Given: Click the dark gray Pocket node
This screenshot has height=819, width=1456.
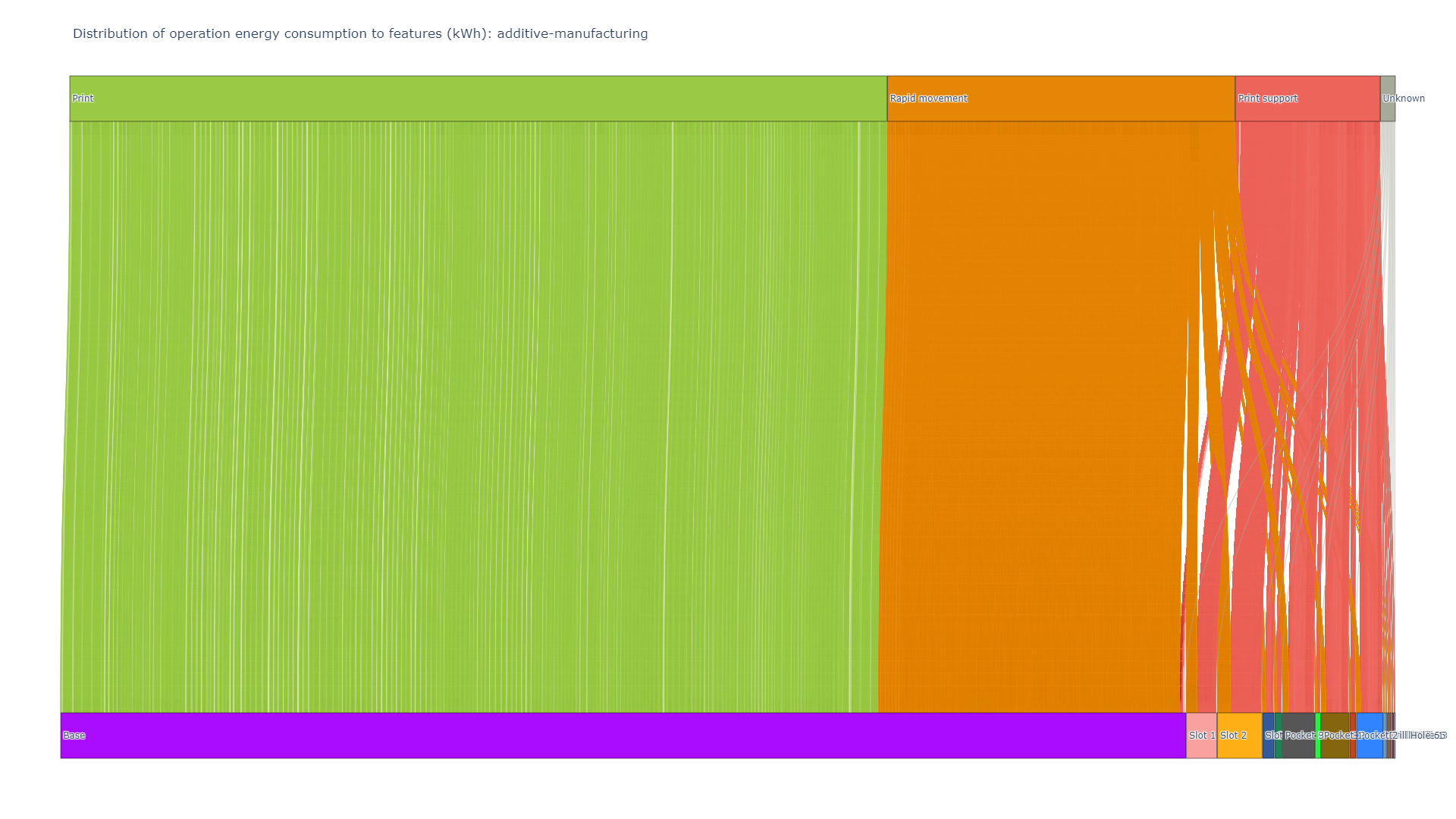Looking at the screenshot, I should 1298,735.
